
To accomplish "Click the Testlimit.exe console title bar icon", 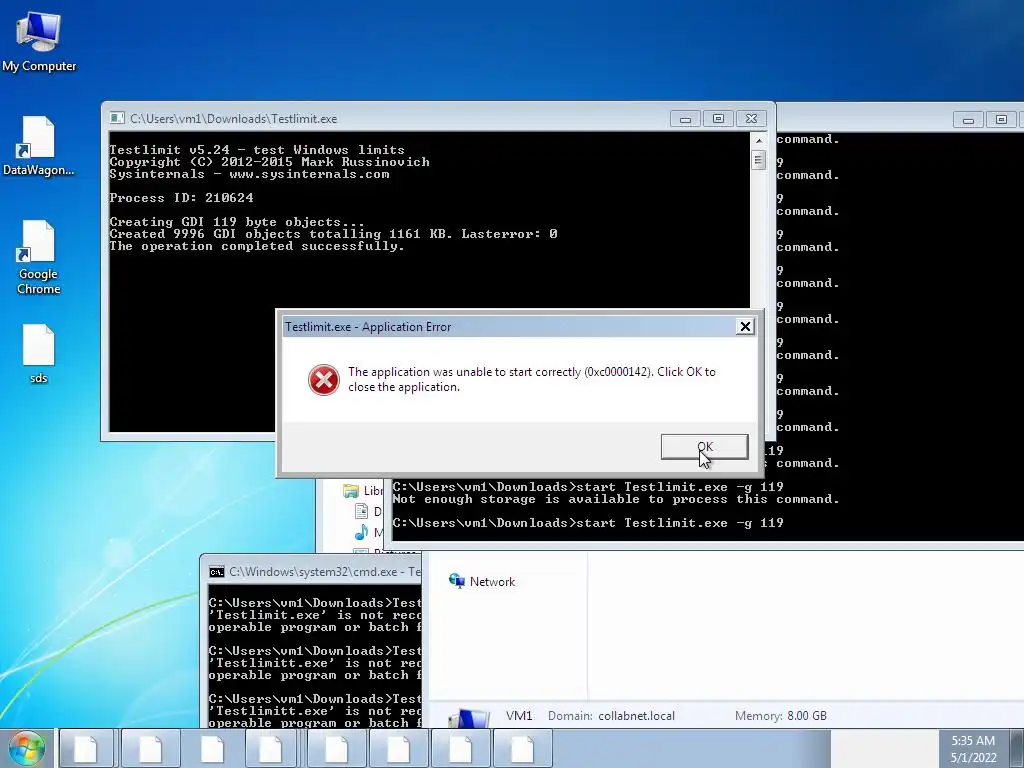I will tap(117, 118).
